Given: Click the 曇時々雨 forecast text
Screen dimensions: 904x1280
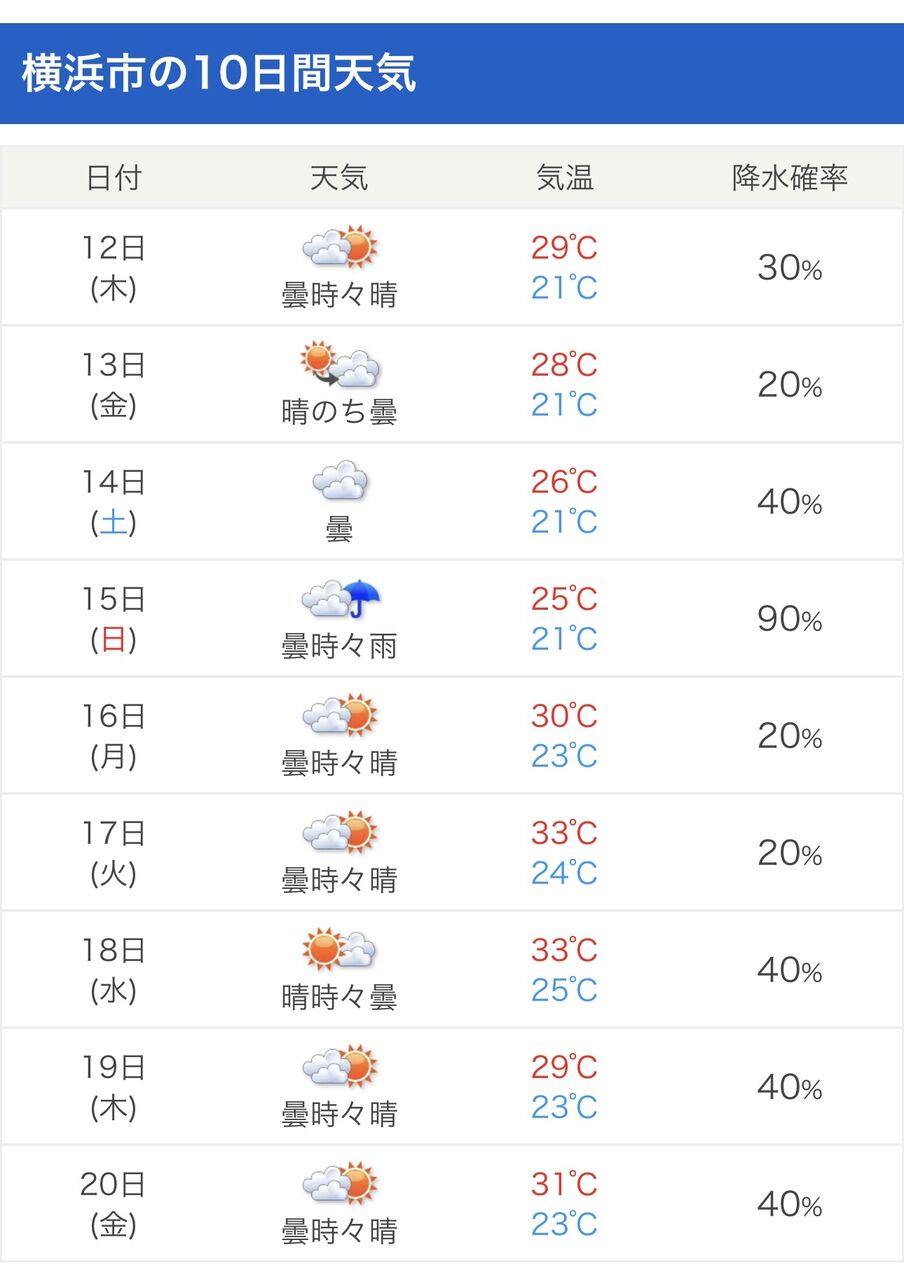Looking at the screenshot, I should (339, 646).
